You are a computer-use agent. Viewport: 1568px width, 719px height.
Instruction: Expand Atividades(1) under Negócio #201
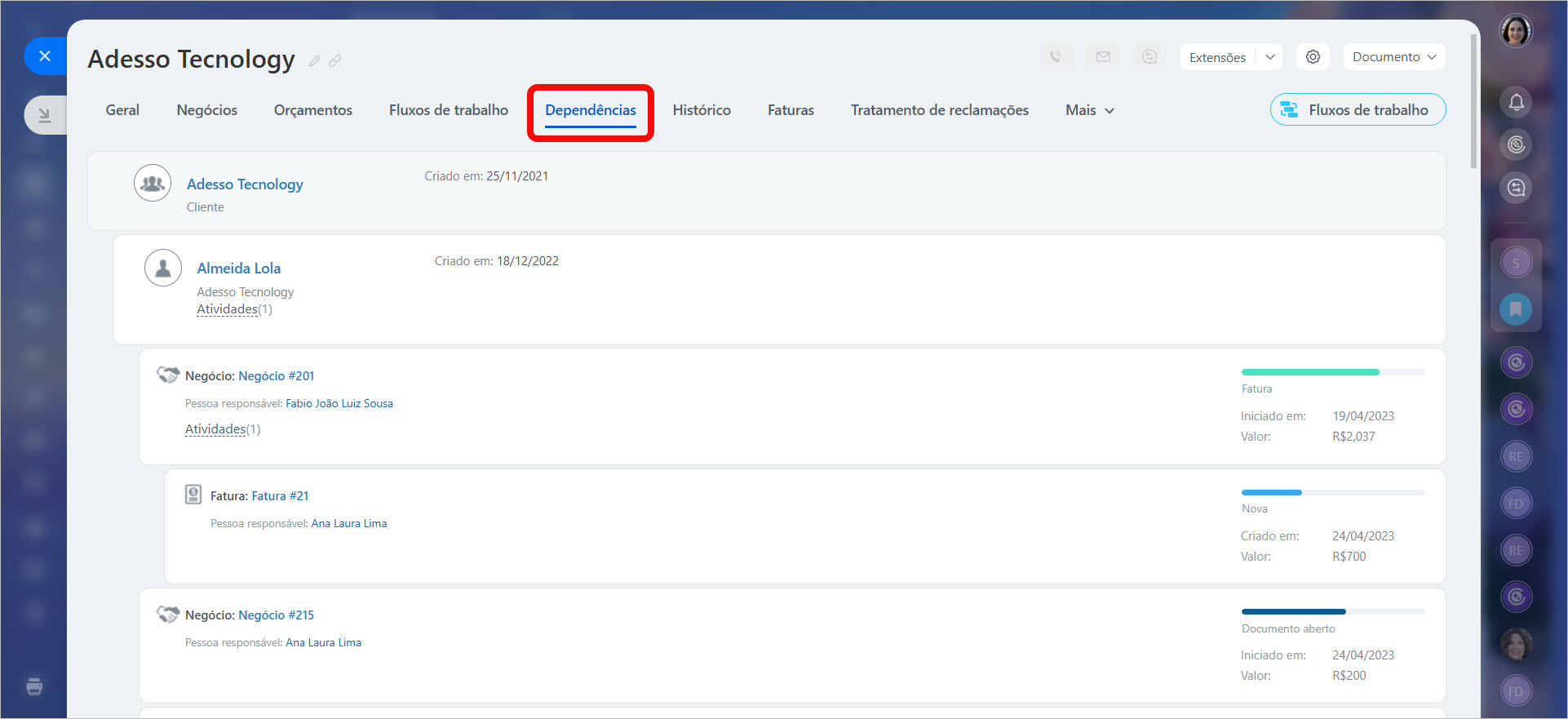[x=223, y=429]
